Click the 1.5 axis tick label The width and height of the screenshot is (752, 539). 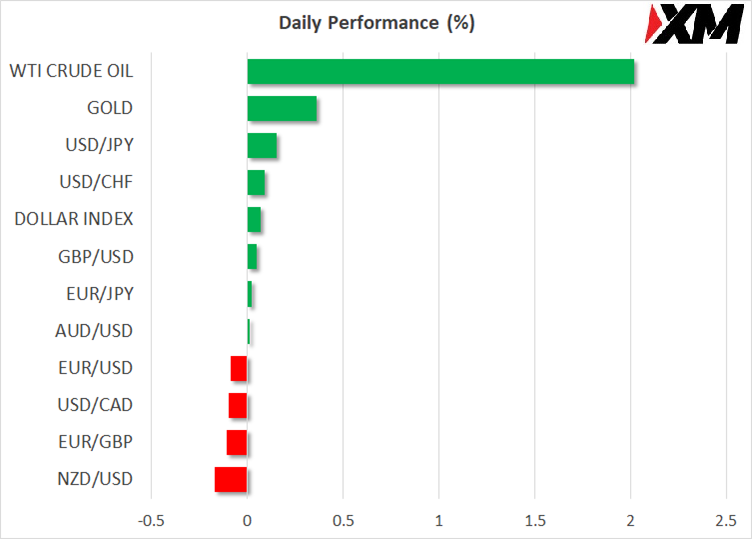pyautogui.click(x=534, y=521)
